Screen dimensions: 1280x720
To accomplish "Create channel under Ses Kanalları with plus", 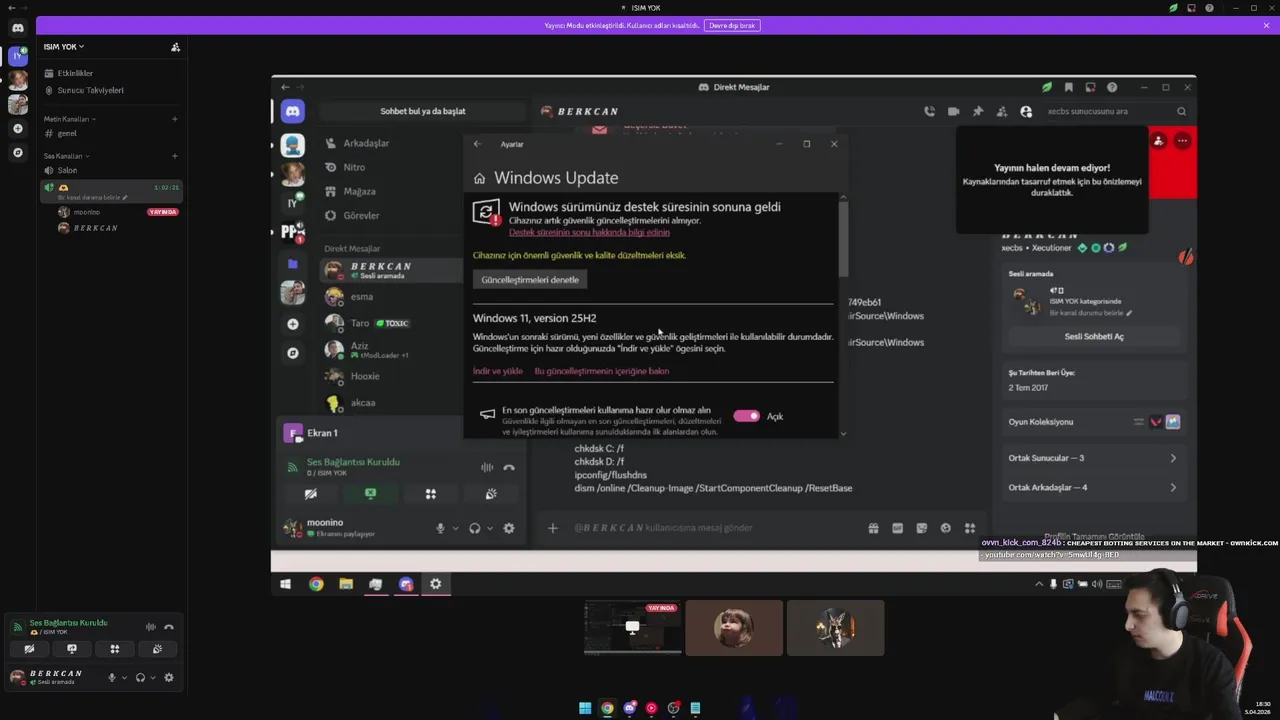I will (x=174, y=156).
